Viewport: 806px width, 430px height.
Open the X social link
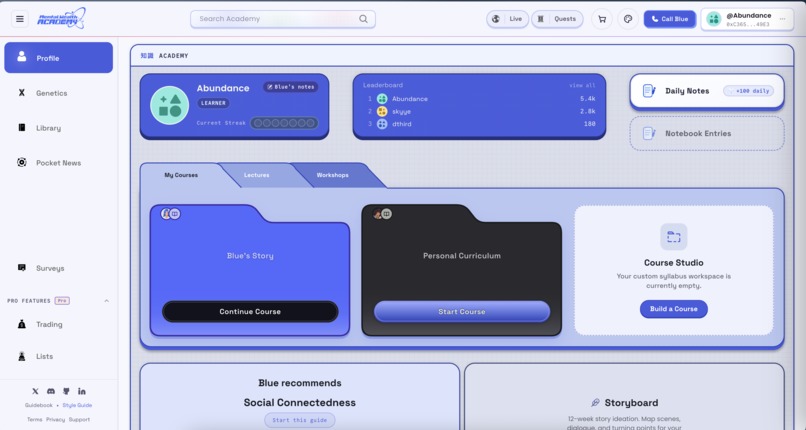(35, 391)
